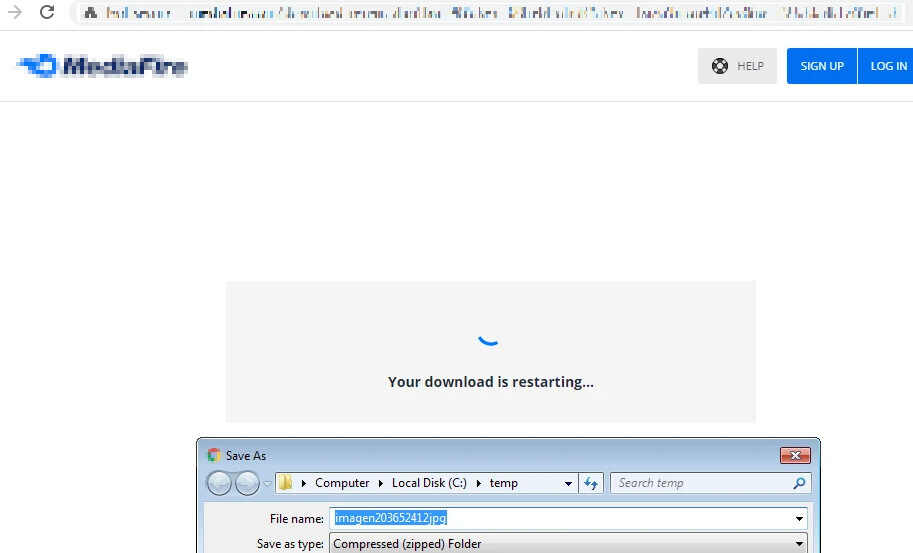The height and width of the screenshot is (553, 913).
Task: Click the blurred address bar URL
Action: tap(502, 13)
